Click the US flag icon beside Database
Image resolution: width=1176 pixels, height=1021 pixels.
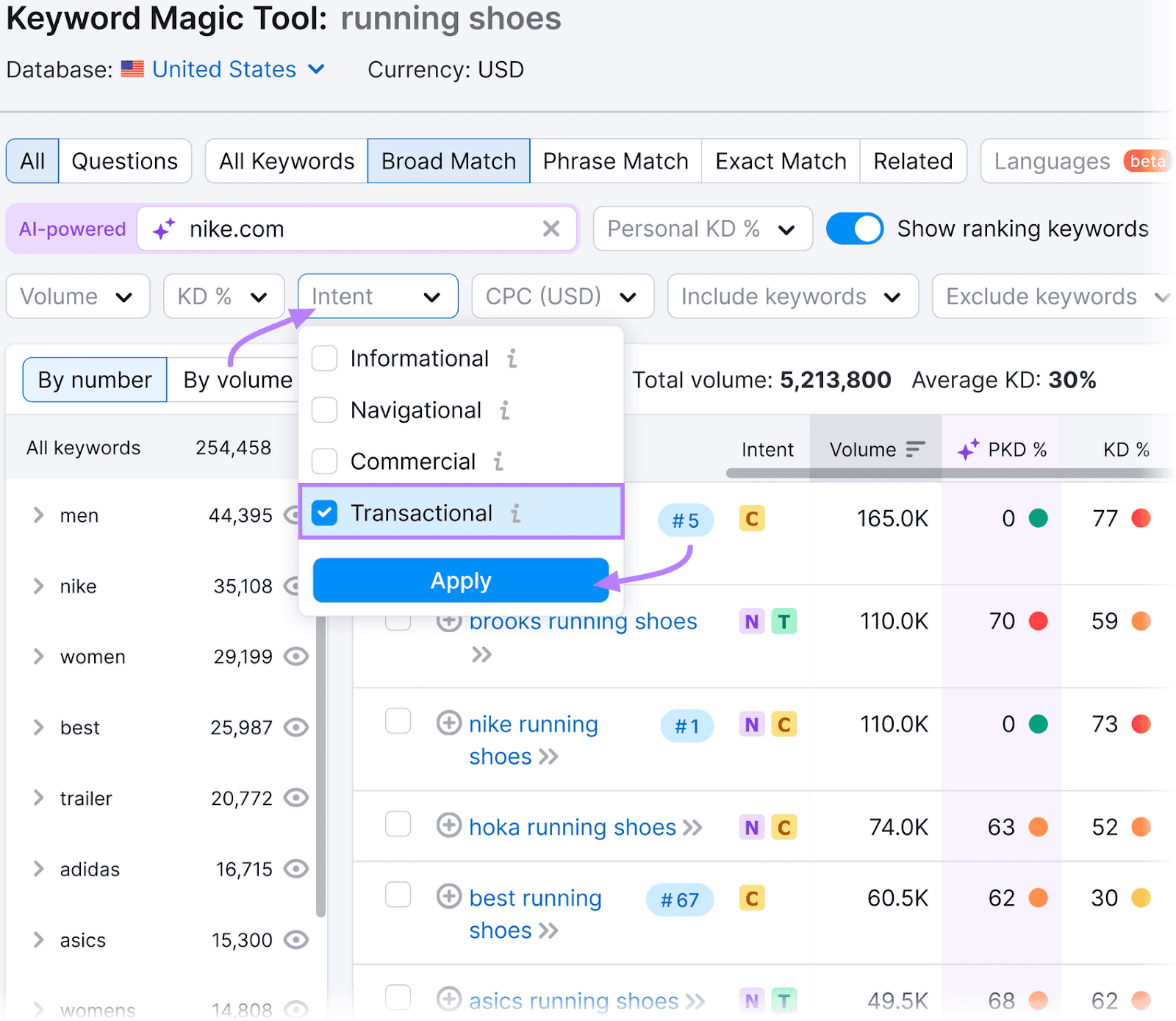tap(132, 69)
